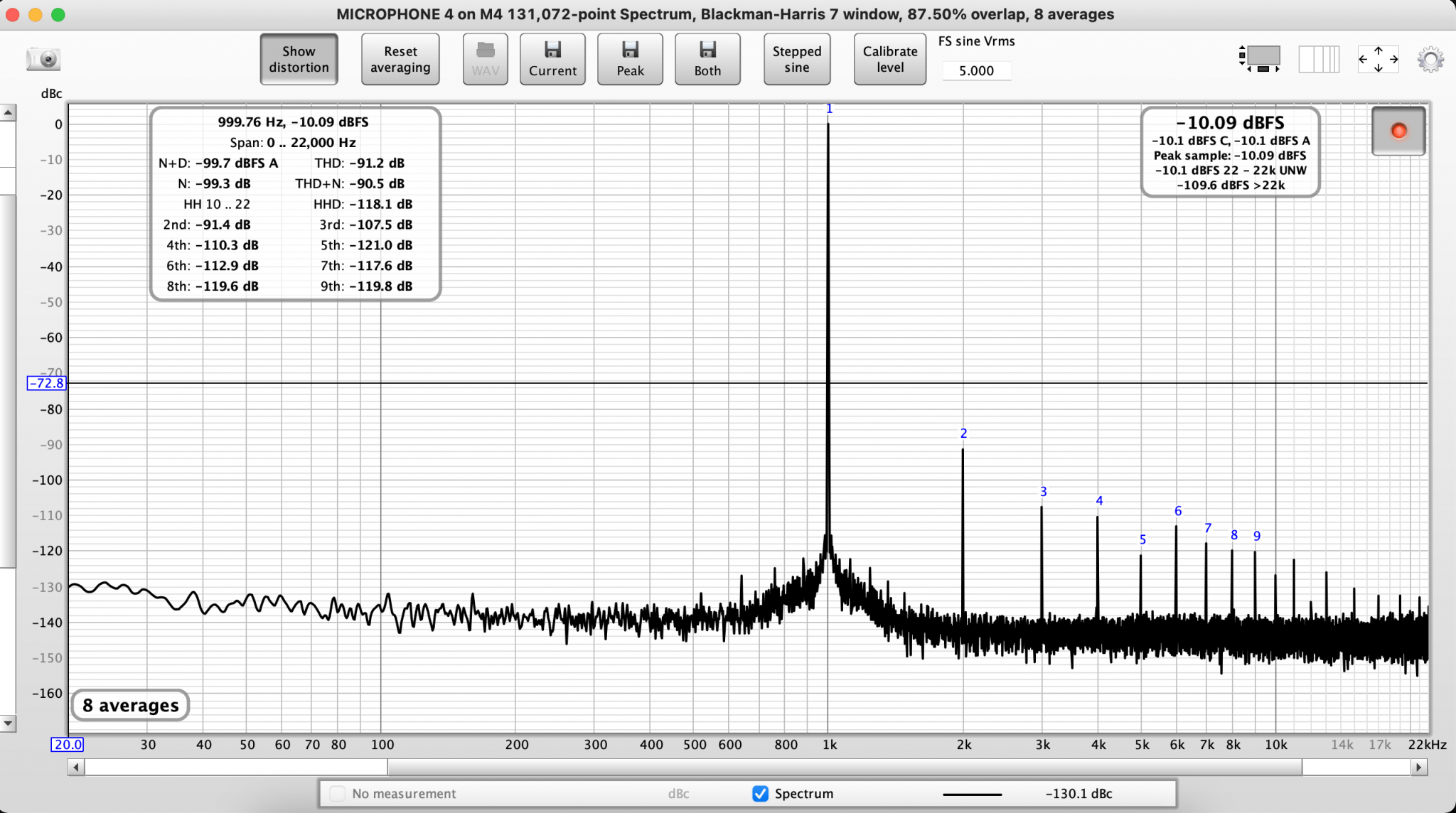Click horizontal scroll left arrow

(x=76, y=767)
